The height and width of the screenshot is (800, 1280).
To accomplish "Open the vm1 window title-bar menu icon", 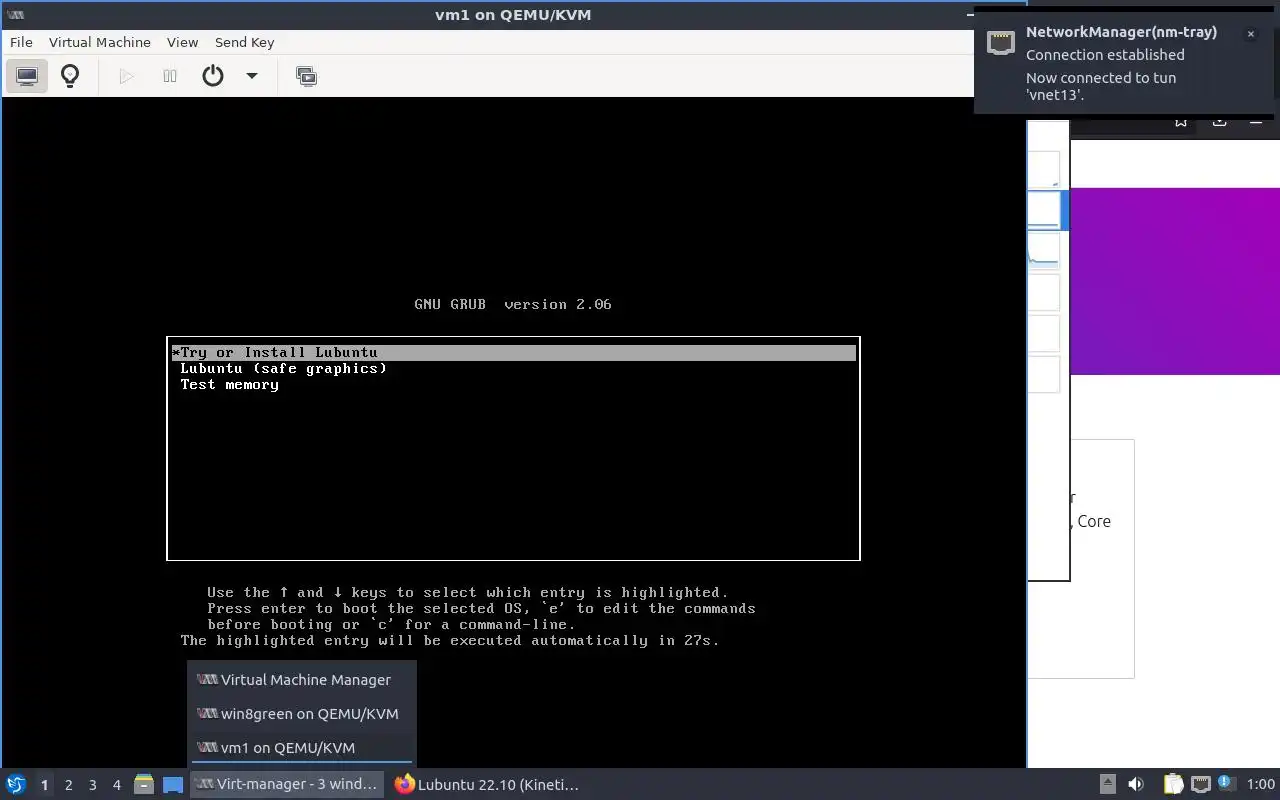I will (x=15, y=15).
